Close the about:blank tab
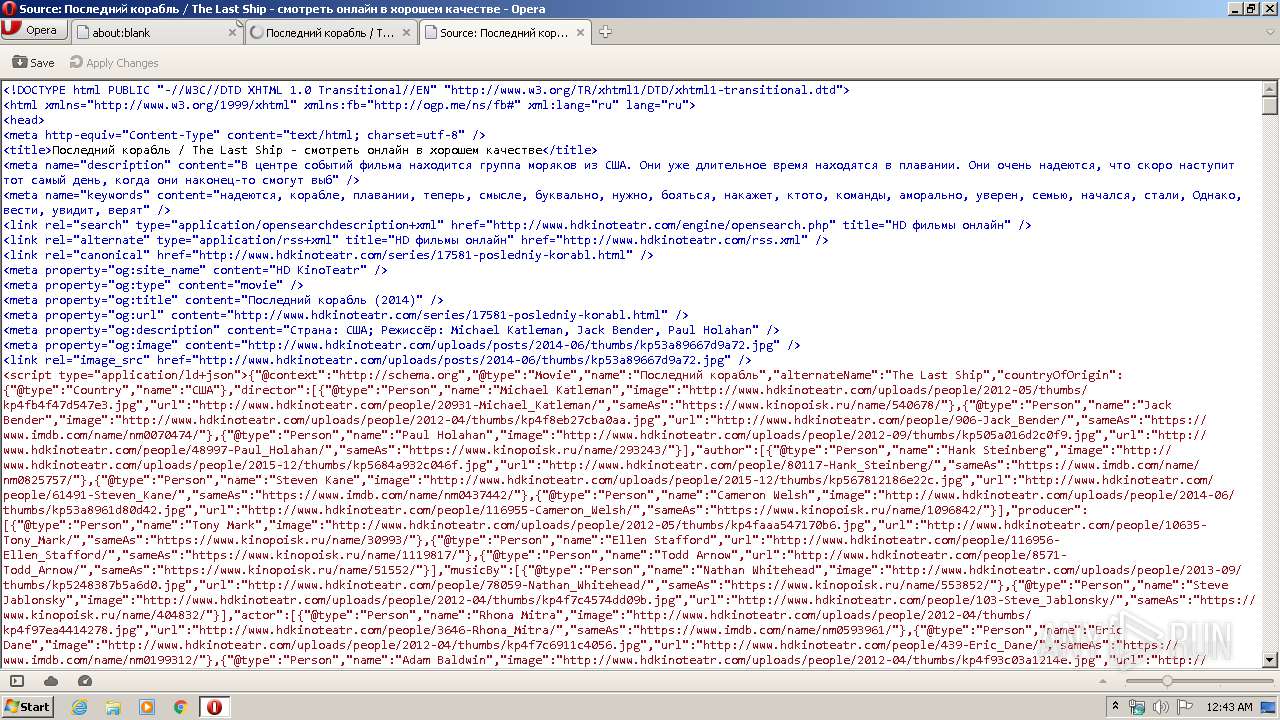Image resolution: width=1280 pixels, height=720 pixels. click(232, 32)
